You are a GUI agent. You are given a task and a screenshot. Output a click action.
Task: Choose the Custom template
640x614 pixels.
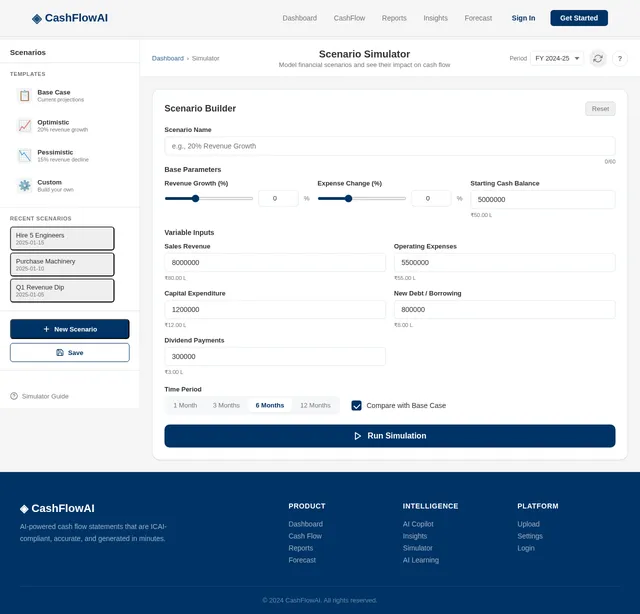(x=69, y=185)
